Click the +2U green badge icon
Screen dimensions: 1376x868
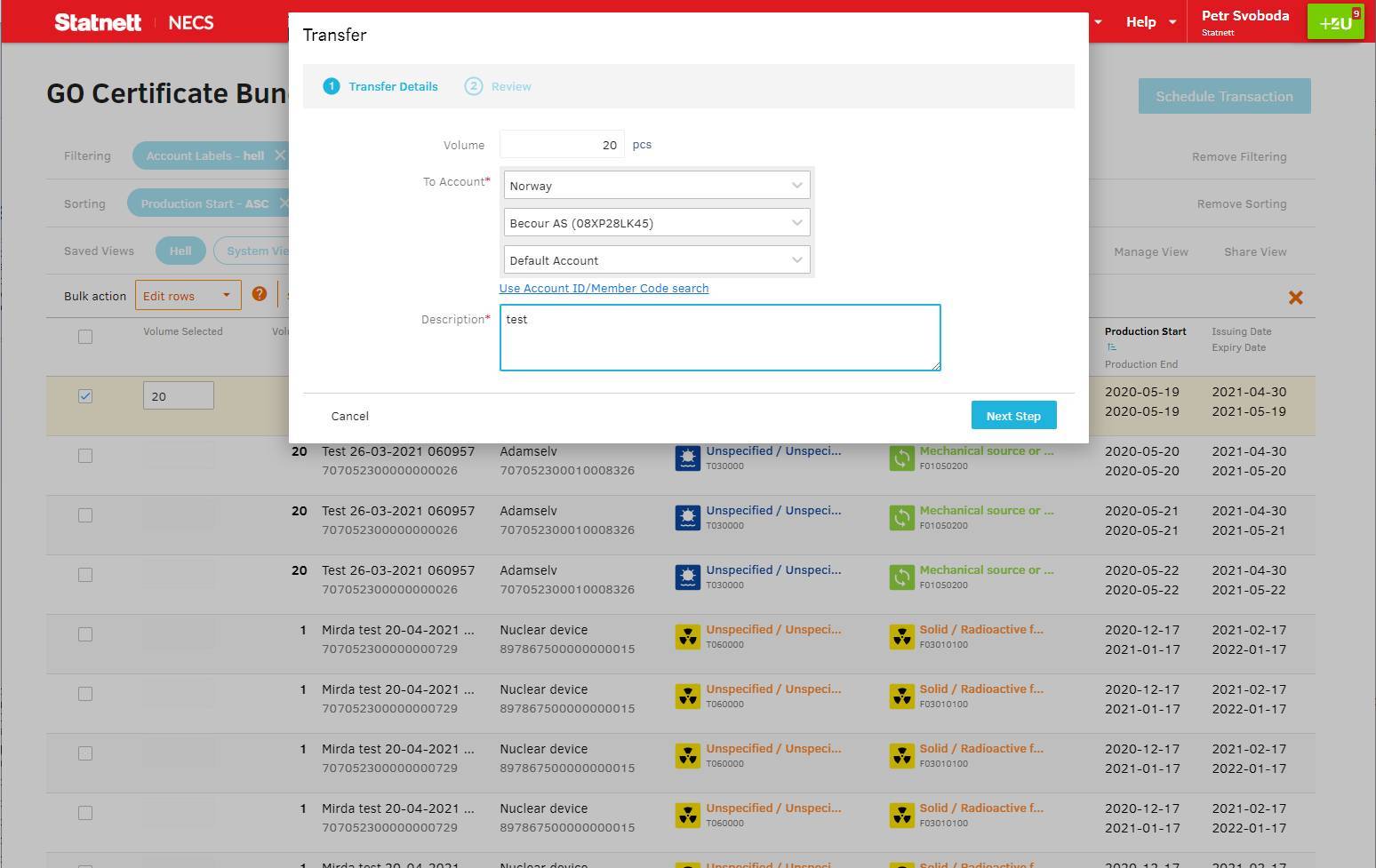[1335, 22]
